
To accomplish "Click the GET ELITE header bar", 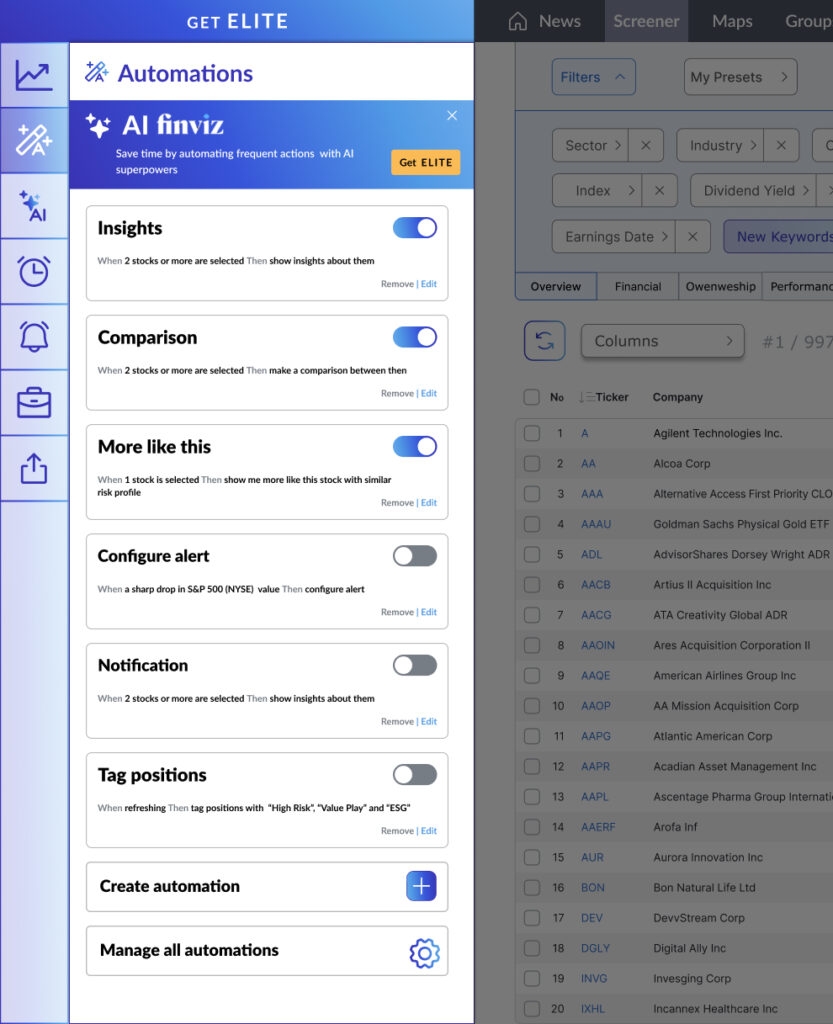I will pyautogui.click(x=237, y=22).
